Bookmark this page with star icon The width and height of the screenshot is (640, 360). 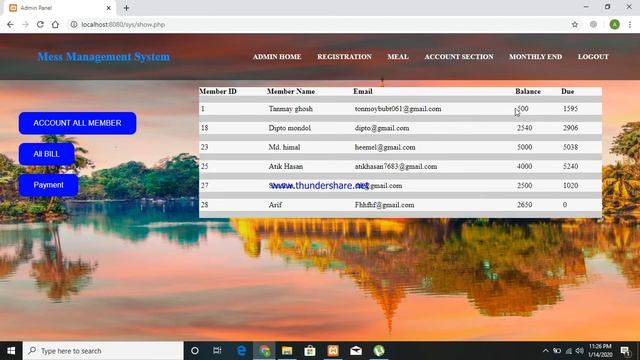pyautogui.click(x=575, y=24)
